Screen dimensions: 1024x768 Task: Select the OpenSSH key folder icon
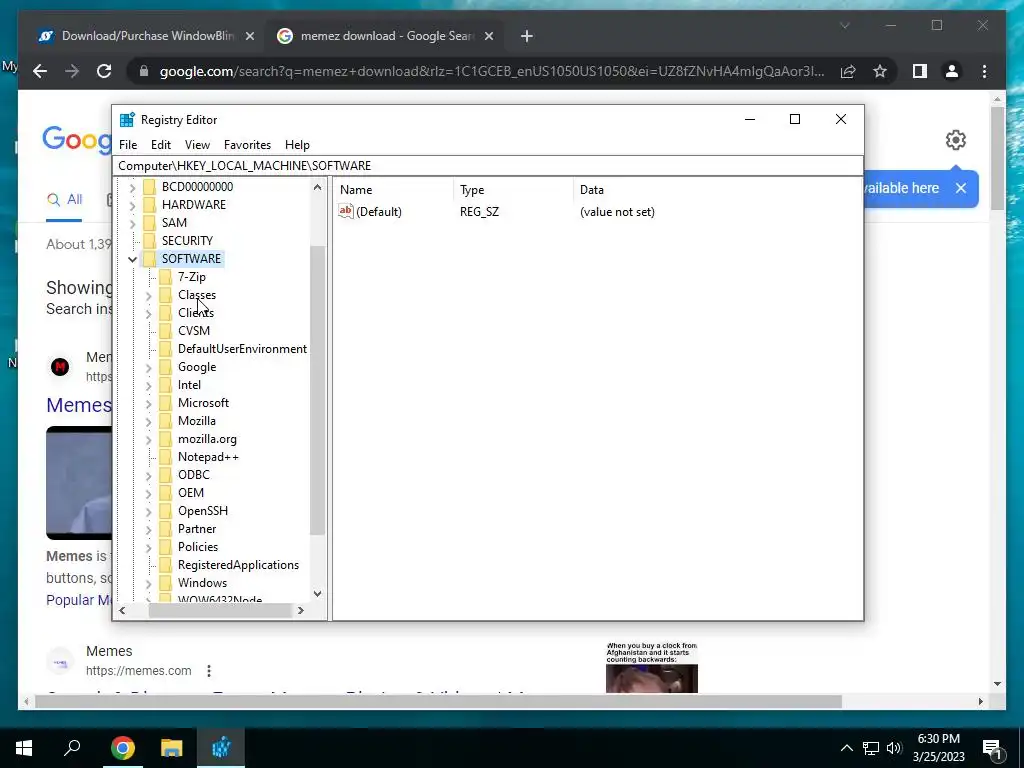(166, 511)
